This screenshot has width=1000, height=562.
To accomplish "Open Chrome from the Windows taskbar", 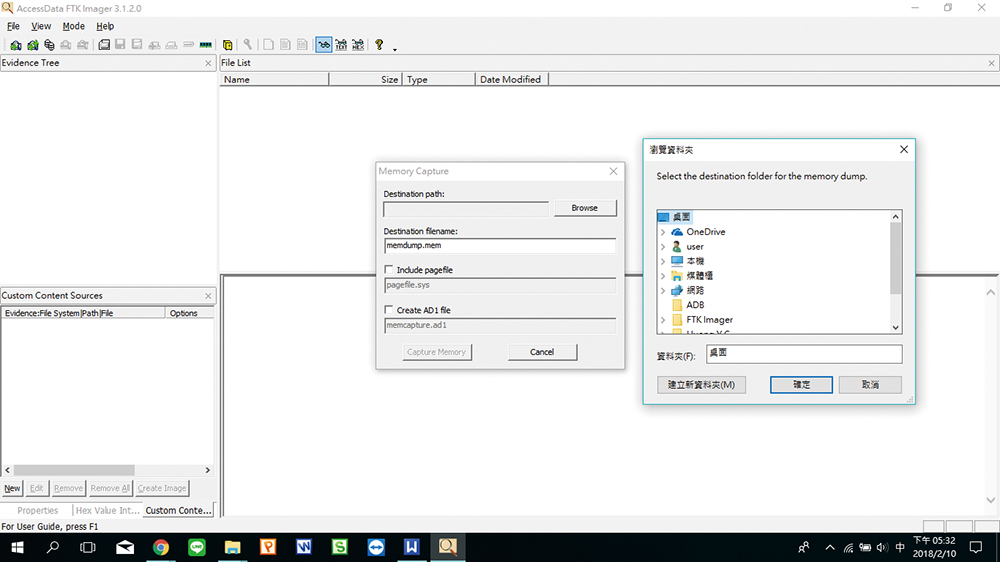I will point(161,547).
